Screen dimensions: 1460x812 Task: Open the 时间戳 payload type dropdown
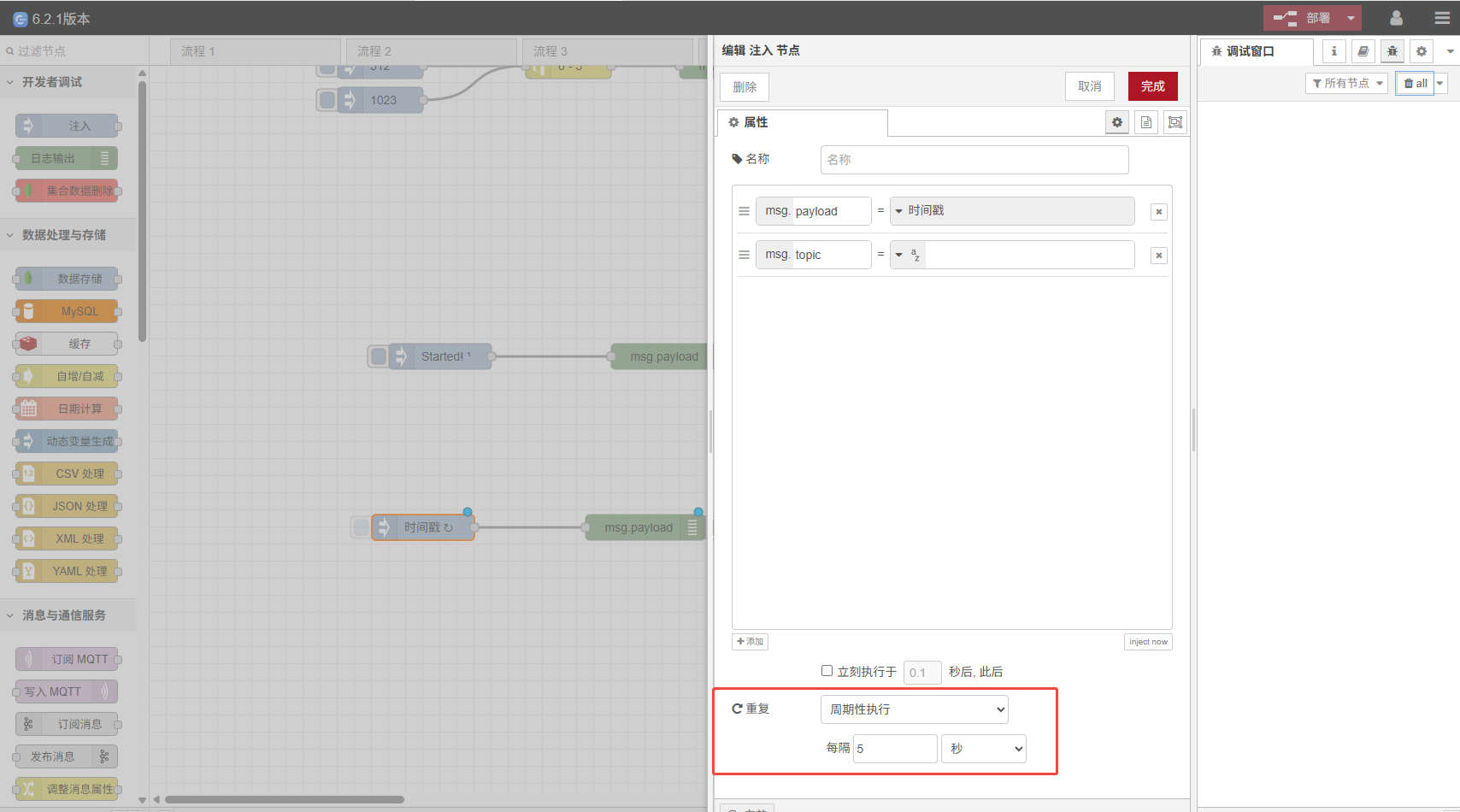point(1011,211)
